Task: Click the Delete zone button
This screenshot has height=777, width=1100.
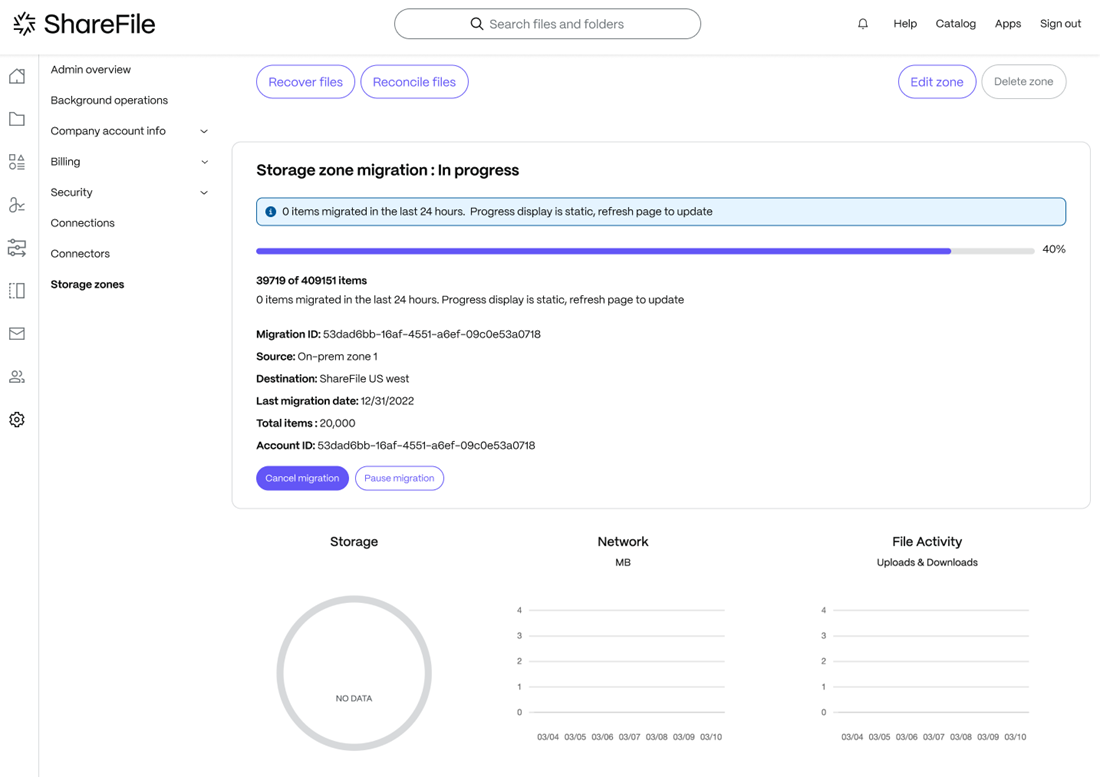Action: click(x=1024, y=82)
